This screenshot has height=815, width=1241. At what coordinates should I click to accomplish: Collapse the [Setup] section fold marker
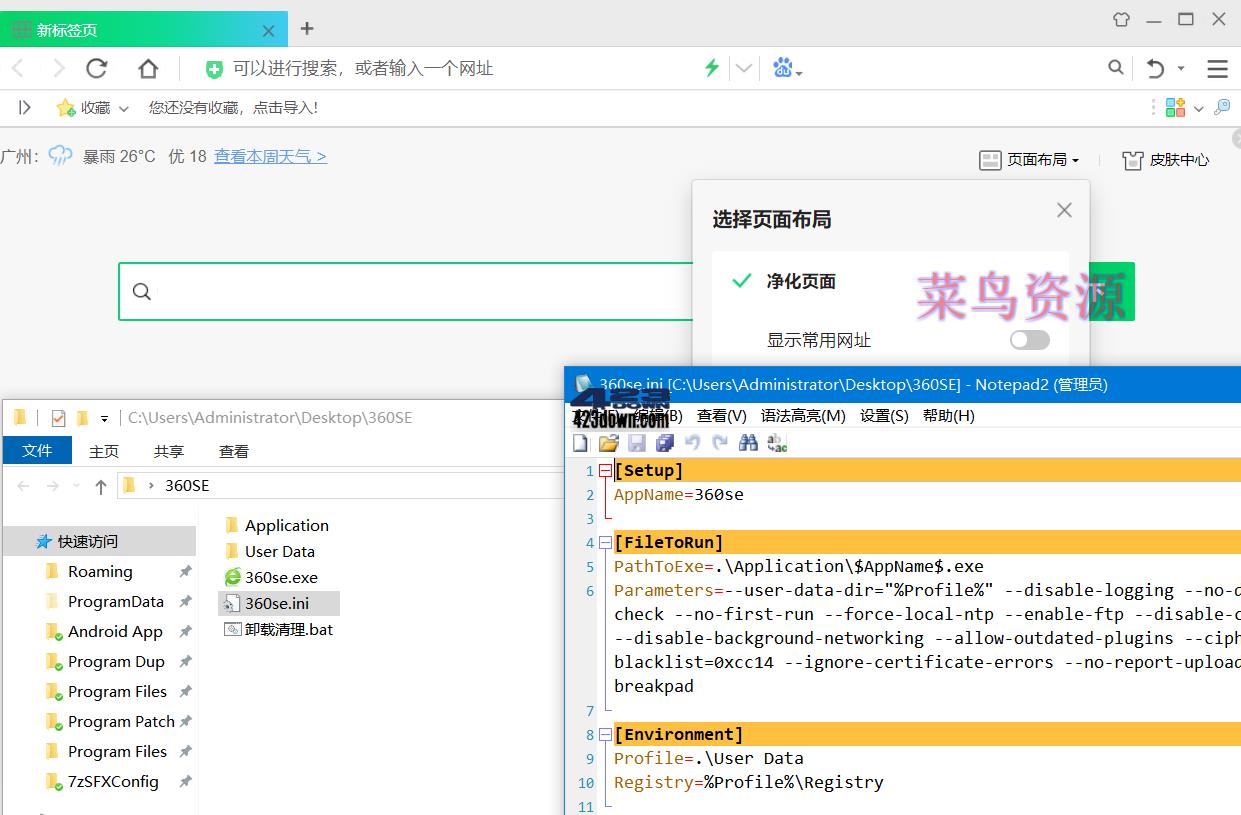click(605, 470)
